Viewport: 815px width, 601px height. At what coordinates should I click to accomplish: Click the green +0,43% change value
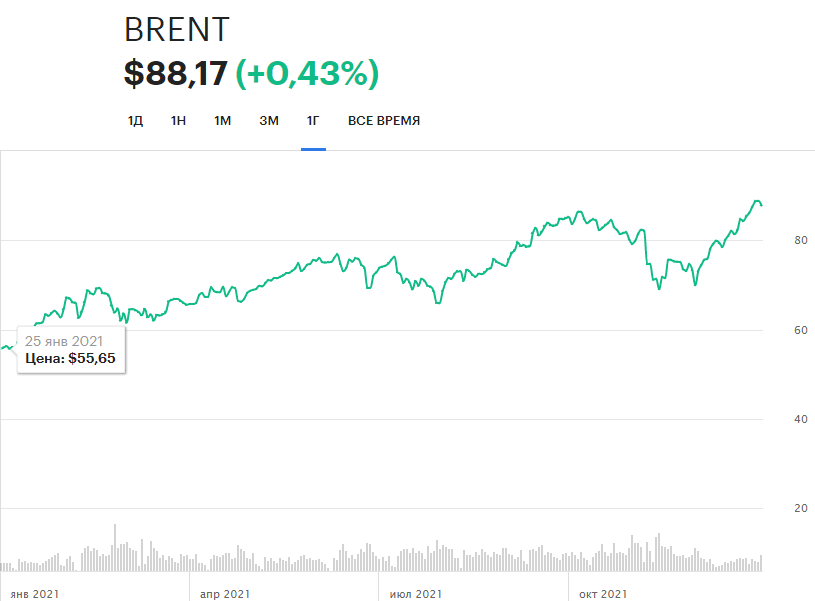point(307,73)
